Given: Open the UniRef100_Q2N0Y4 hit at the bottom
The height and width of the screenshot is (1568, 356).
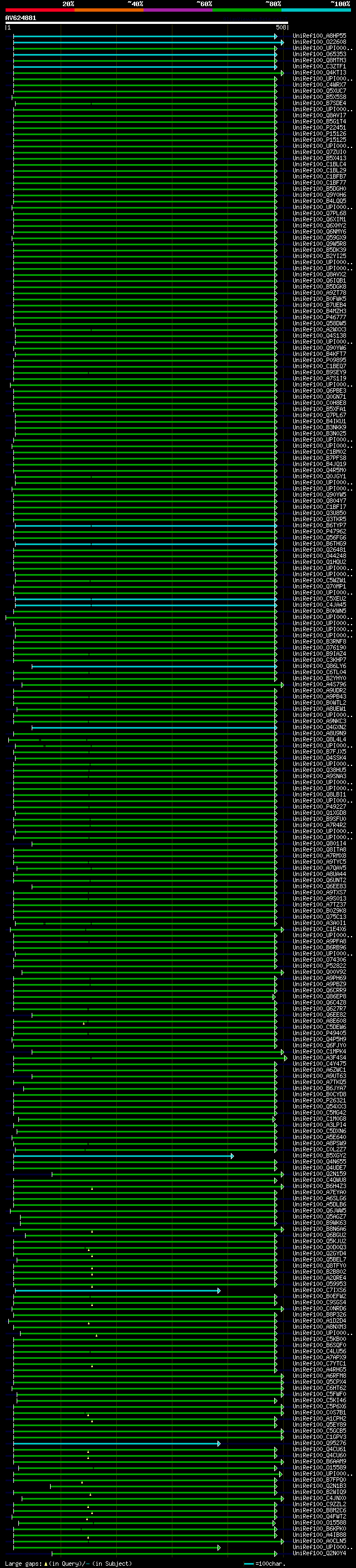Looking at the screenshot, I should 319,1554.
